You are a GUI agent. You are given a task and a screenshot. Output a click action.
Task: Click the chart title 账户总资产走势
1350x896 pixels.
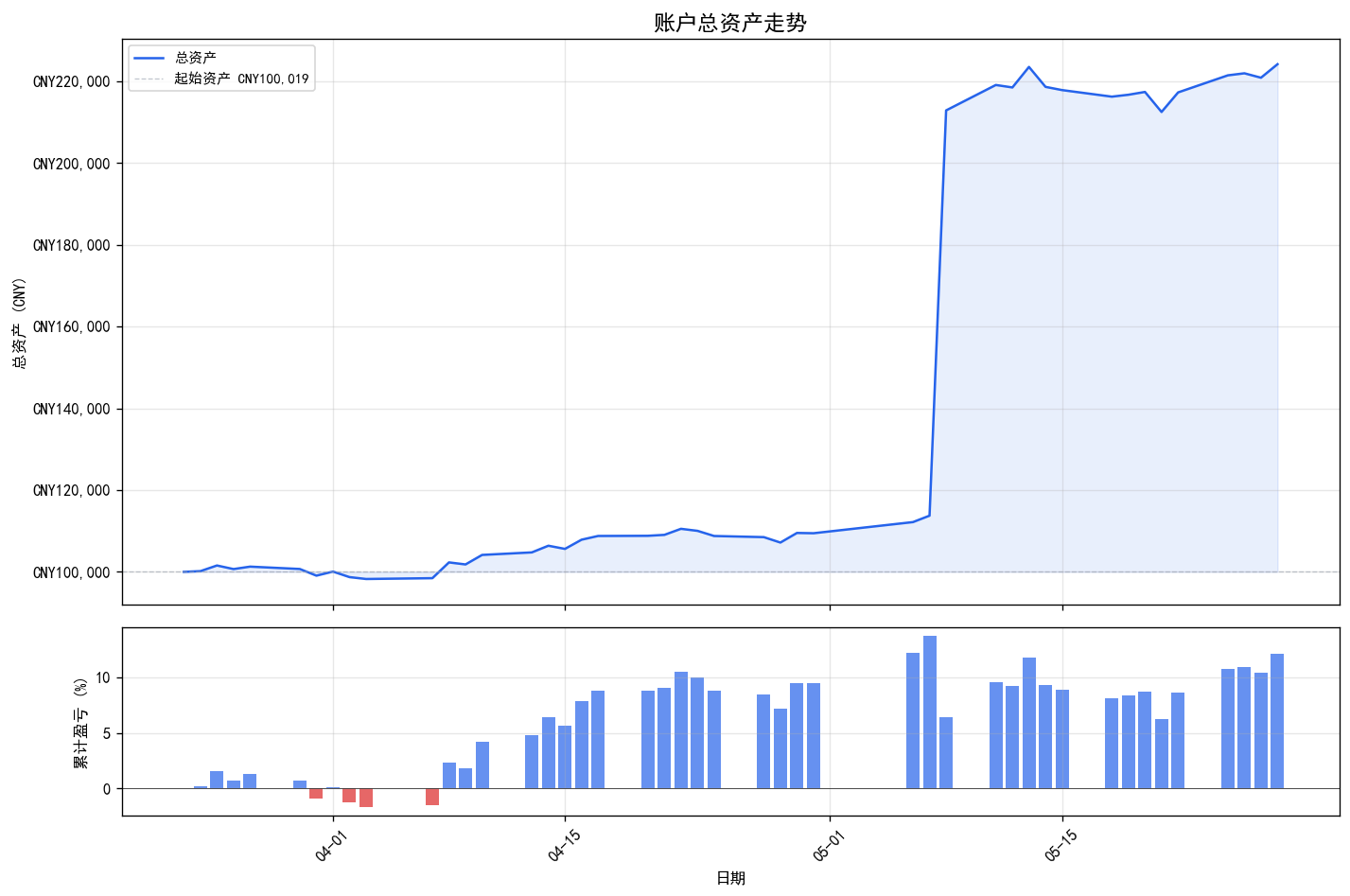730,23
